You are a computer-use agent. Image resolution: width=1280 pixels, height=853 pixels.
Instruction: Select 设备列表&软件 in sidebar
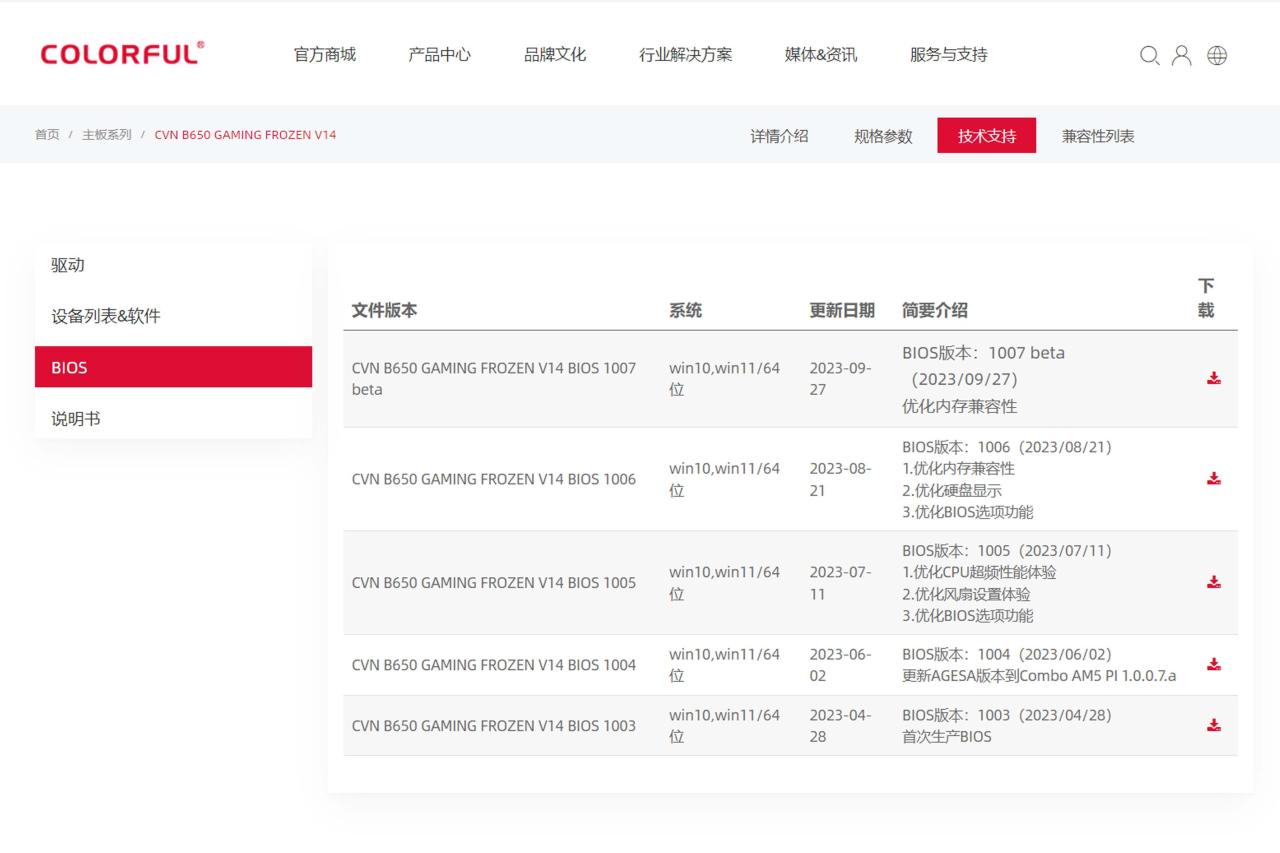tap(173, 316)
